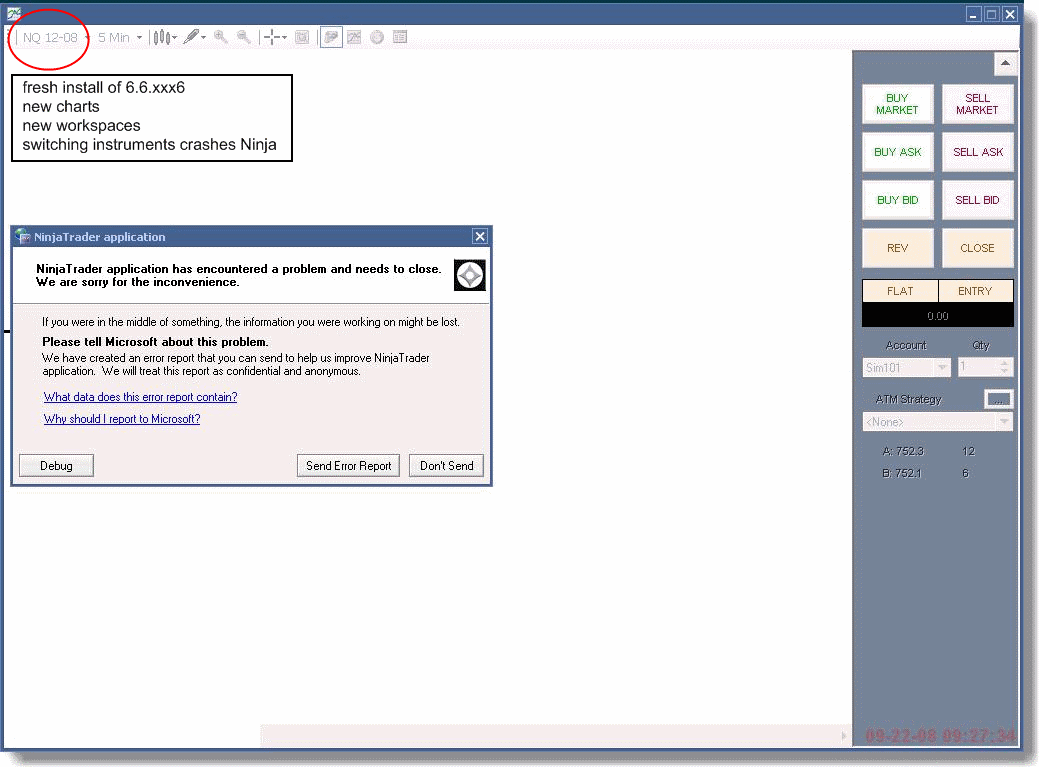Image resolution: width=1039 pixels, height=767 pixels.
Task: Click the NinjaTrader logo icon in dialog
Action: 470,276
